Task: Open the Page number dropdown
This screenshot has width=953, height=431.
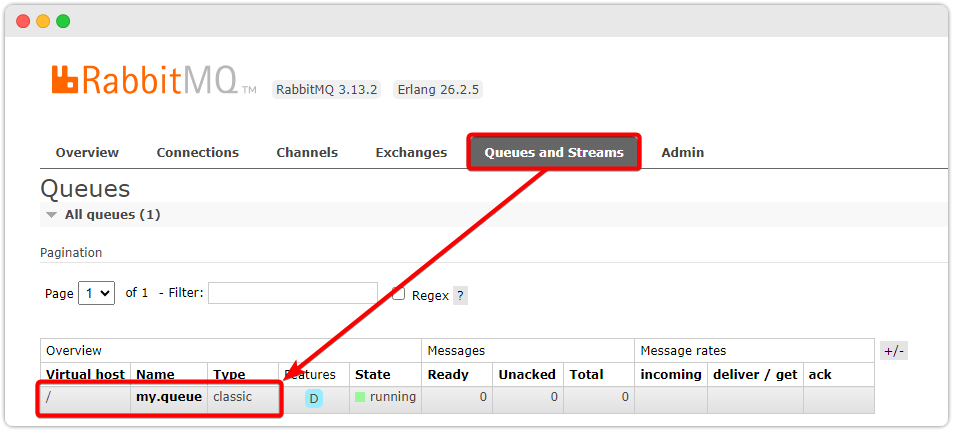Action: pyautogui.click(x=97, y=293)
